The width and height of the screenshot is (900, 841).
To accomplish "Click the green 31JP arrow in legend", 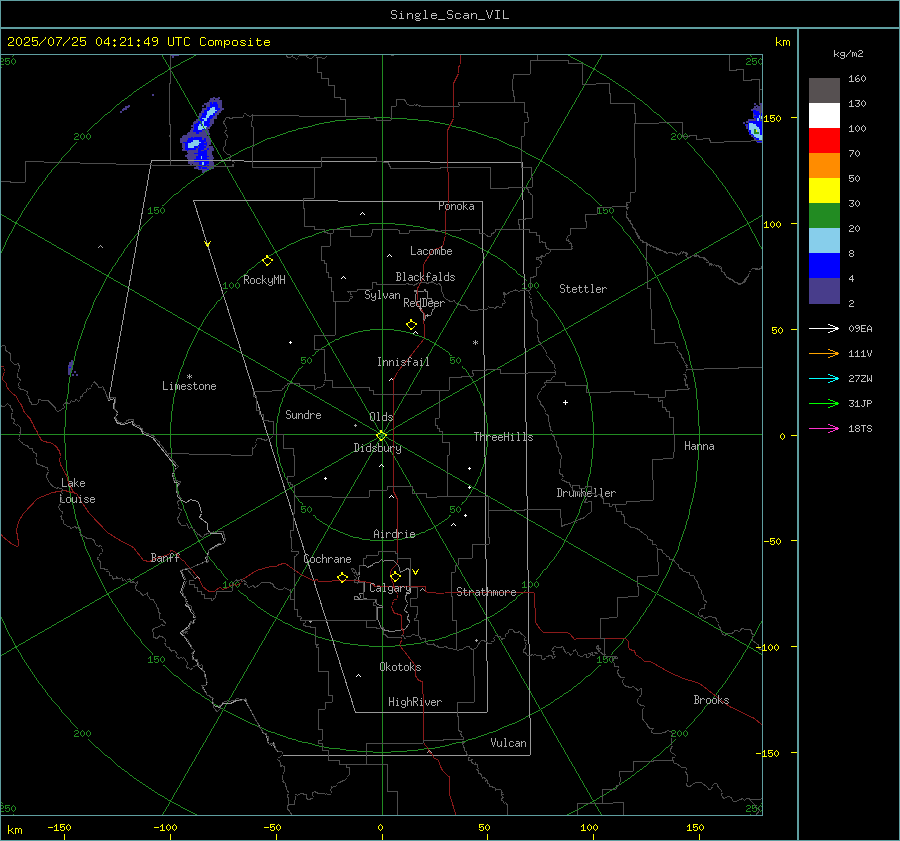I will 824,404.
